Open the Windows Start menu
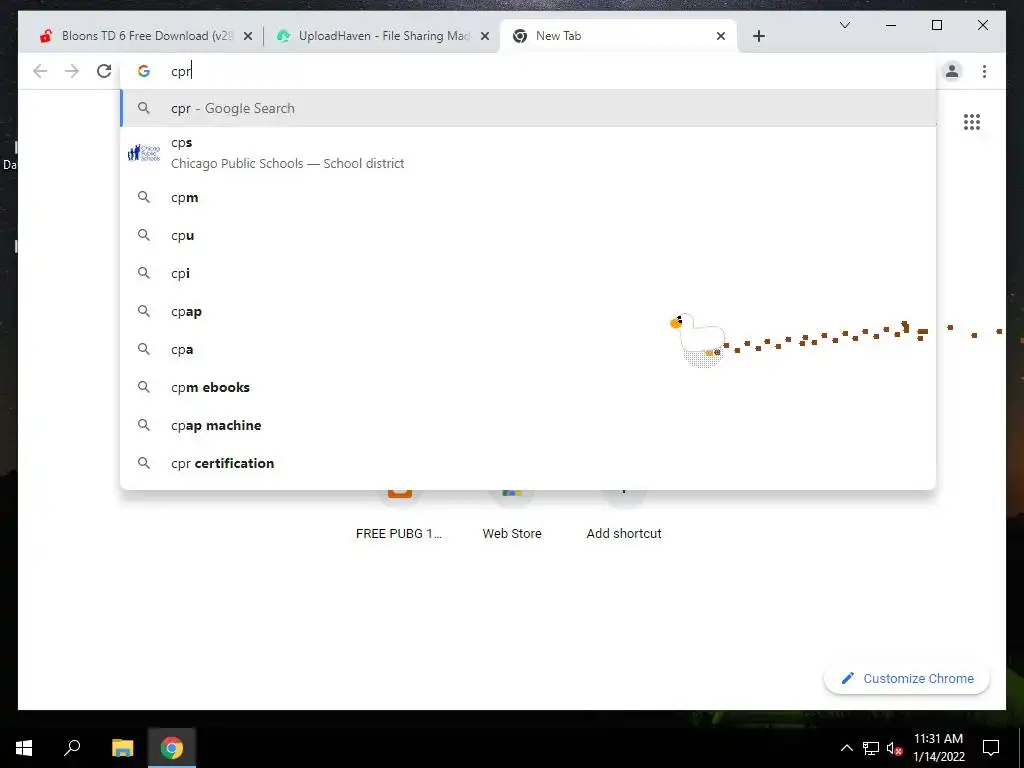The height and width of the screenshot is (768, 1024). coord(24,748)
